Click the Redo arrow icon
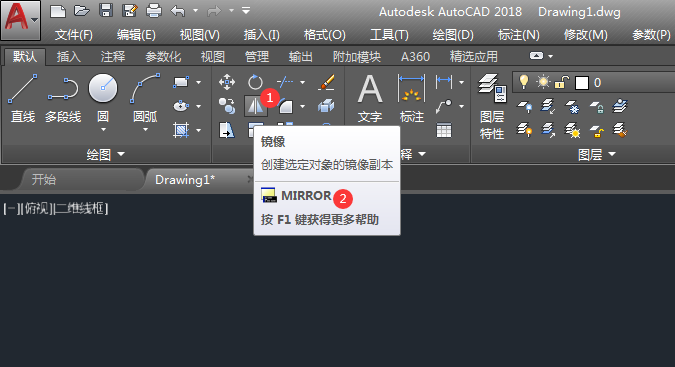 tap(214, 11)
